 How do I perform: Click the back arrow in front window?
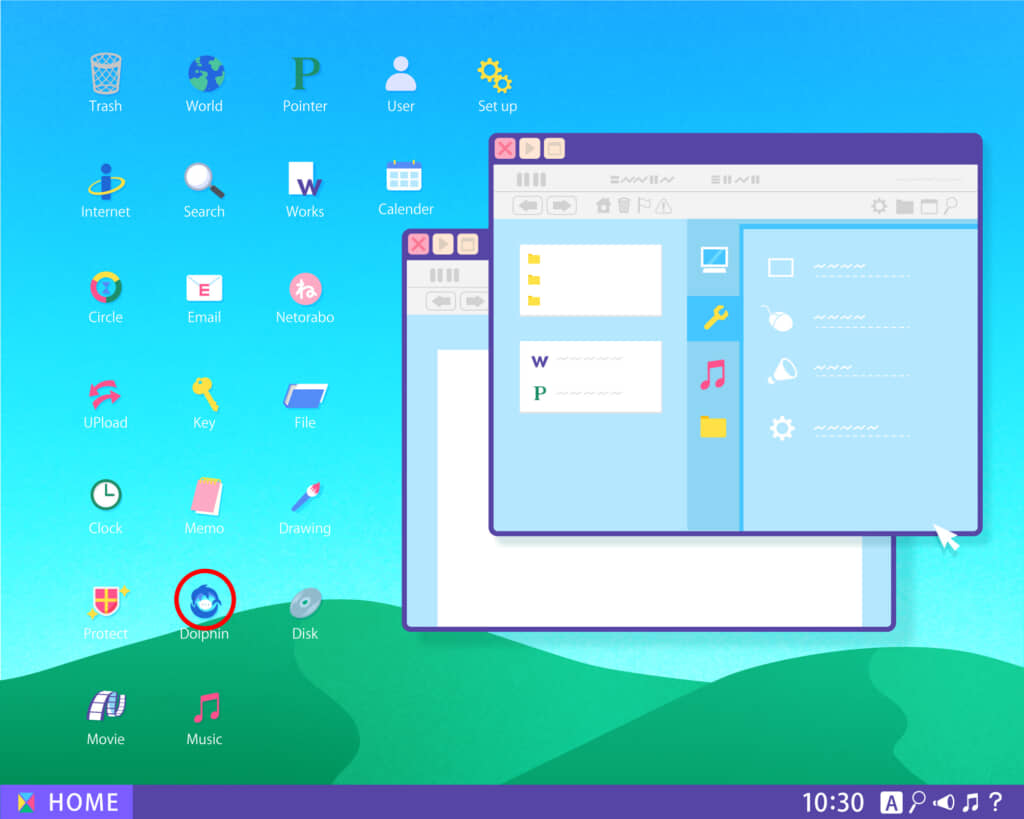pyautogui.click(x=528, y=206)
